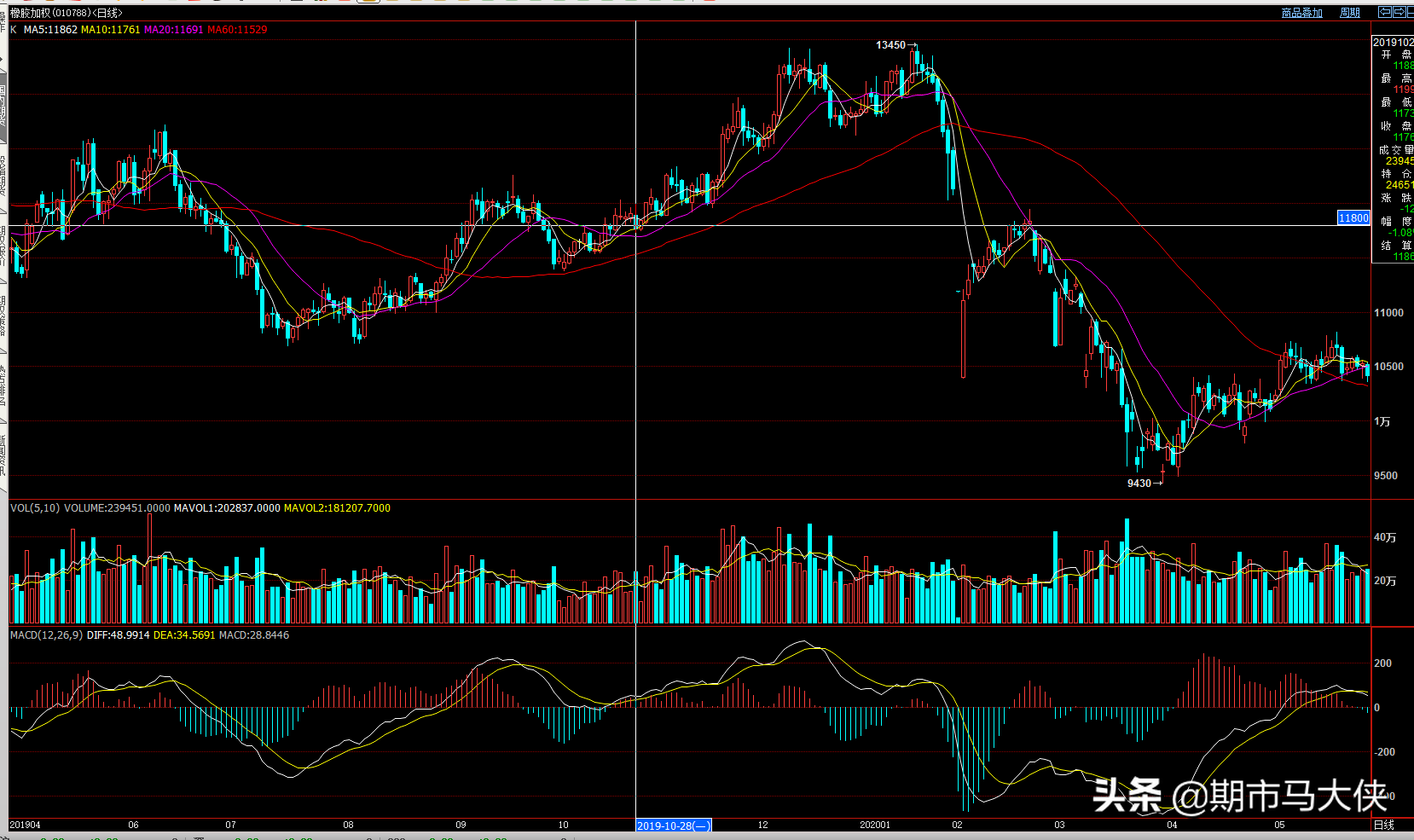This screenshot has width=1414, height=840.
Task: Click the MAVOL2:181207.7000 label
Action: click(337, 507)
